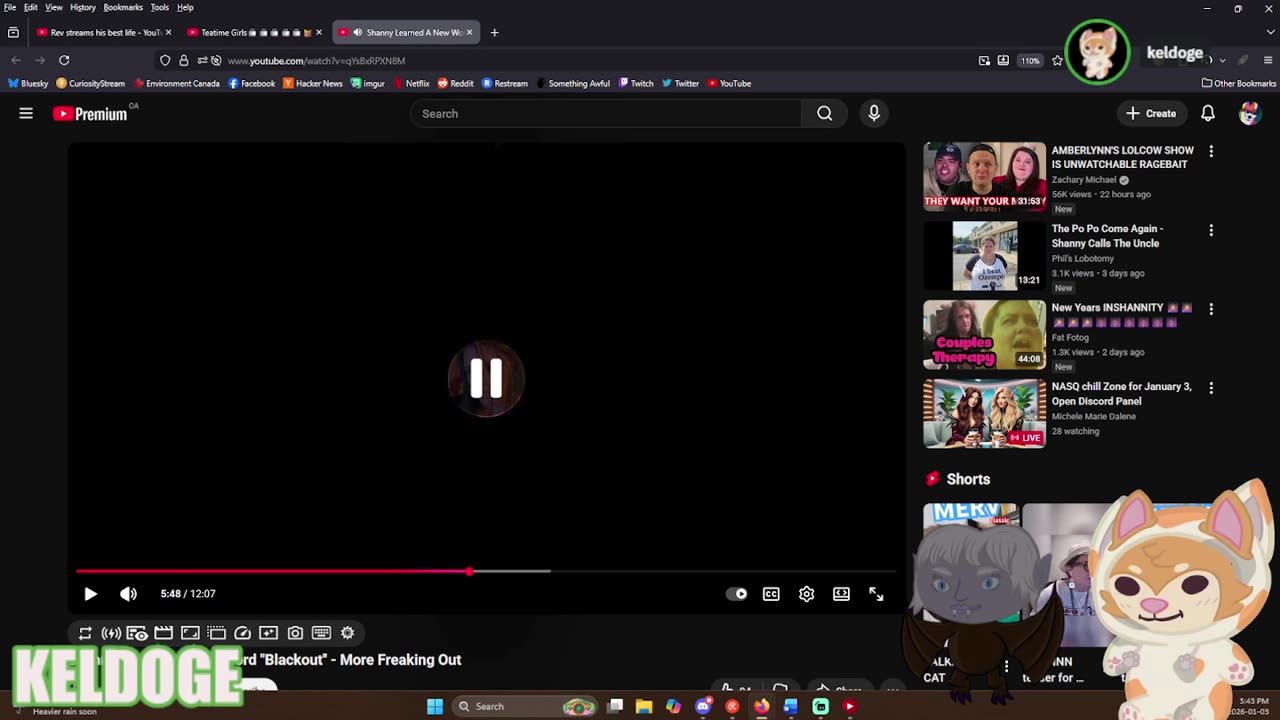Open the Environment Canada bookmark
The height and width of the screenshot is (720, 1280).
point(176,84)
